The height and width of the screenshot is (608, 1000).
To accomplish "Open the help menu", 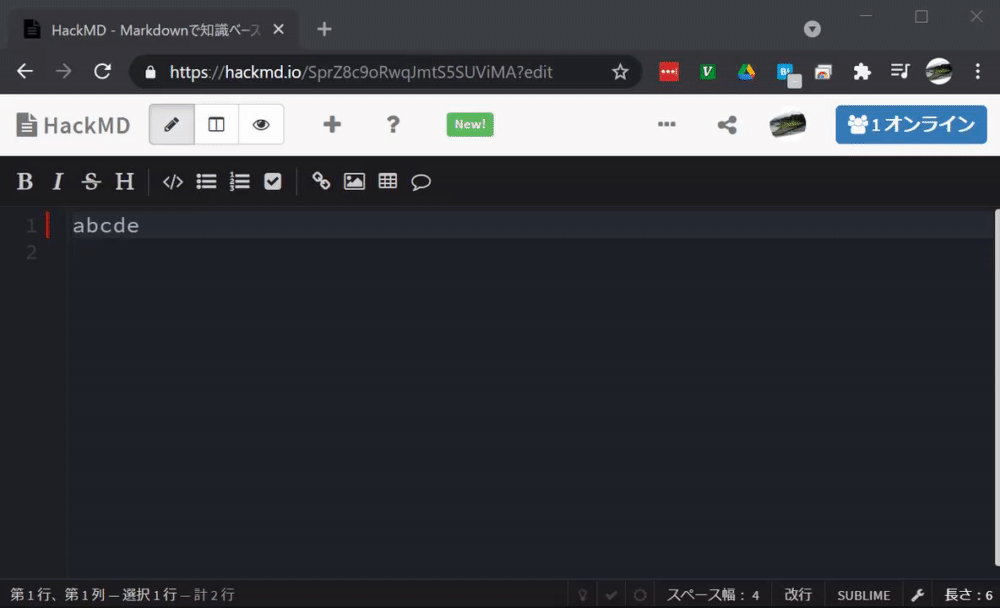I will coord(393,124).
